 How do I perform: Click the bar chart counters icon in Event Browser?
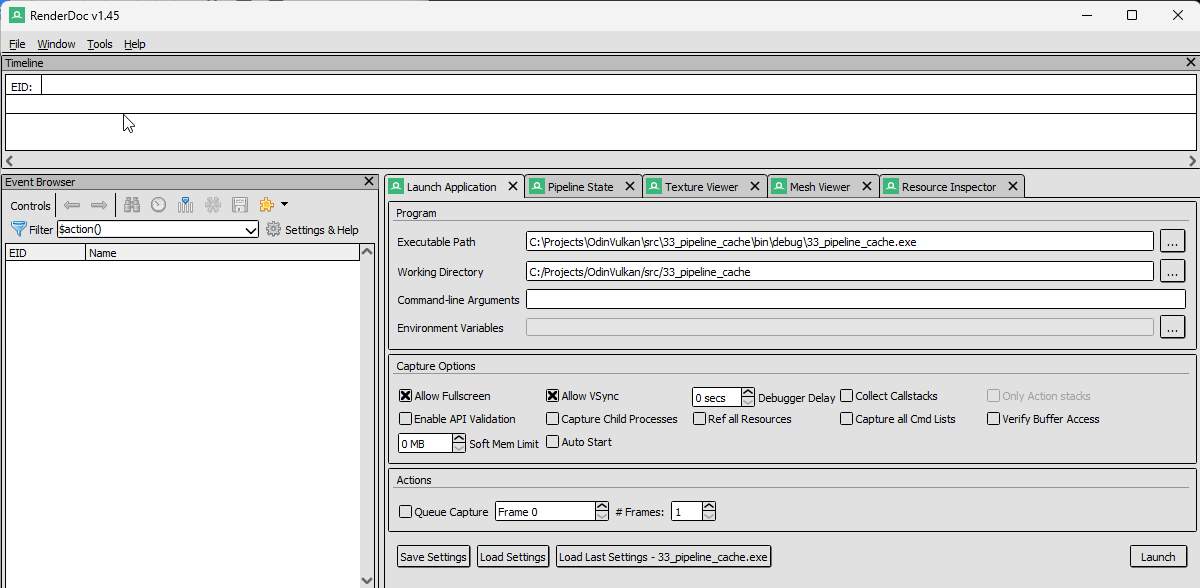tap(185, 205)
